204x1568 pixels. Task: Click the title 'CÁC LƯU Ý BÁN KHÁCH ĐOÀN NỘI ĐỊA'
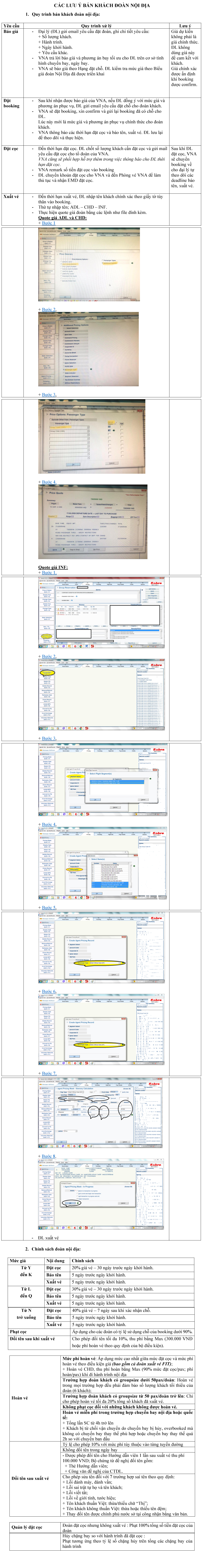point(102,5)
